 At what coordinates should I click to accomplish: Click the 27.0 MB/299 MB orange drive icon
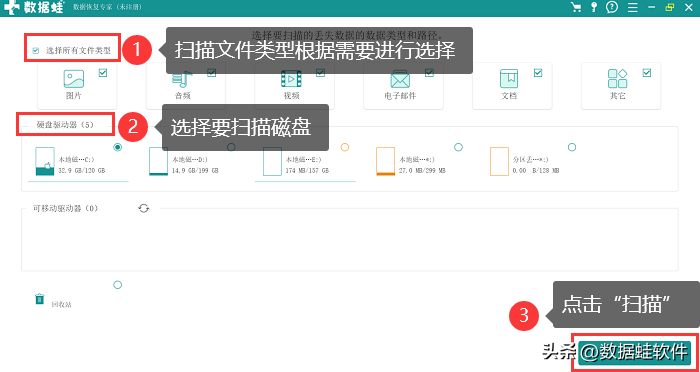tap(386, 162)
